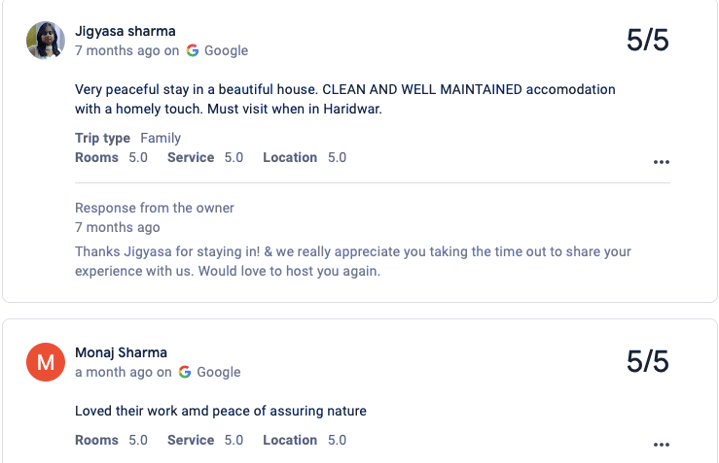
Task: Select the '7 months ago on' review timestamp
Action: click(x=127, y=50)
